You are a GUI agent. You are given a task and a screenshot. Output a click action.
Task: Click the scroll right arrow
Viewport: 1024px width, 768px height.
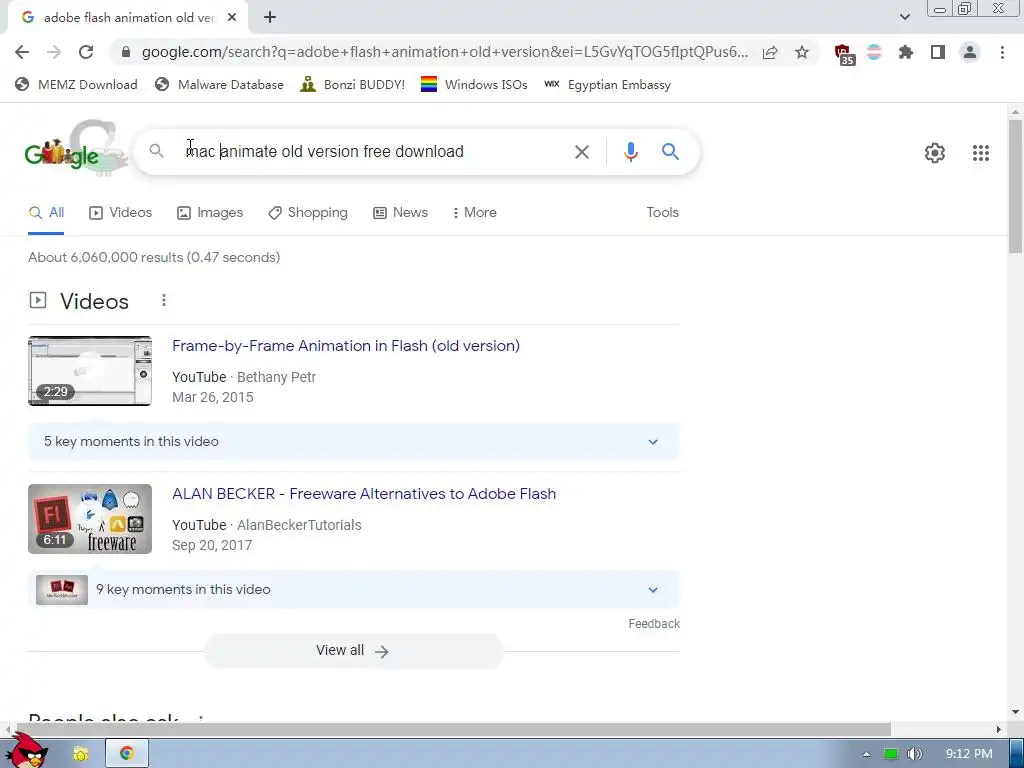[x=999, y=729]
